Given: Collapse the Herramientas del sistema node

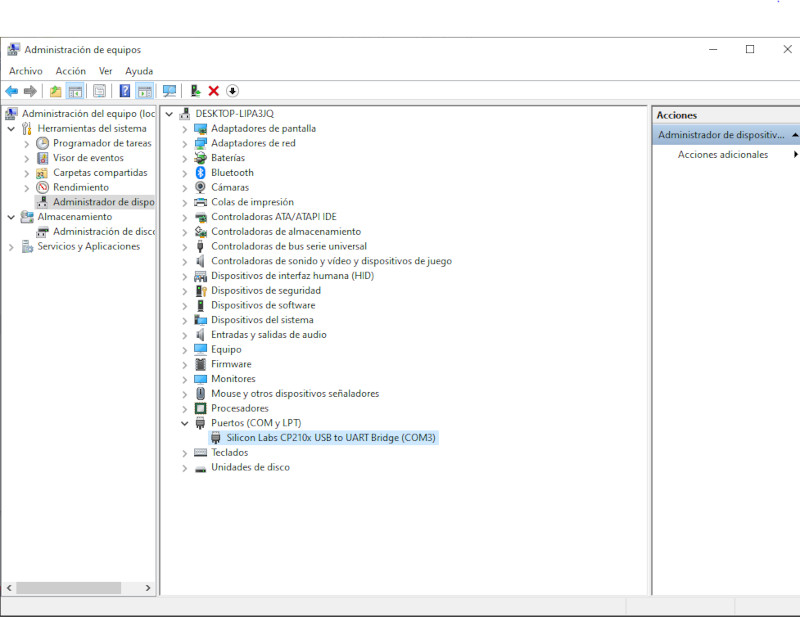Looking at the screenshot, I should [x=11, y=129].
